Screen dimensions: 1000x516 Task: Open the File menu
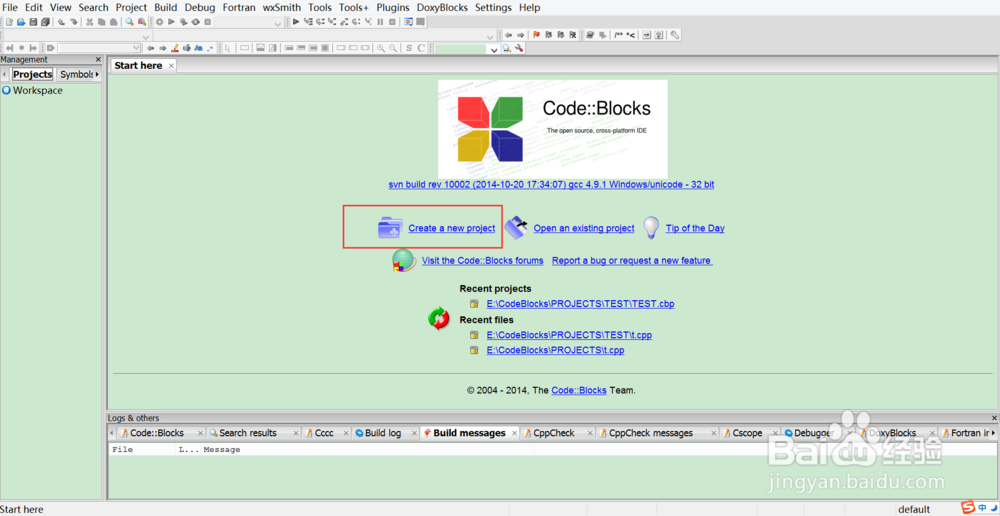tap(10, 8)
